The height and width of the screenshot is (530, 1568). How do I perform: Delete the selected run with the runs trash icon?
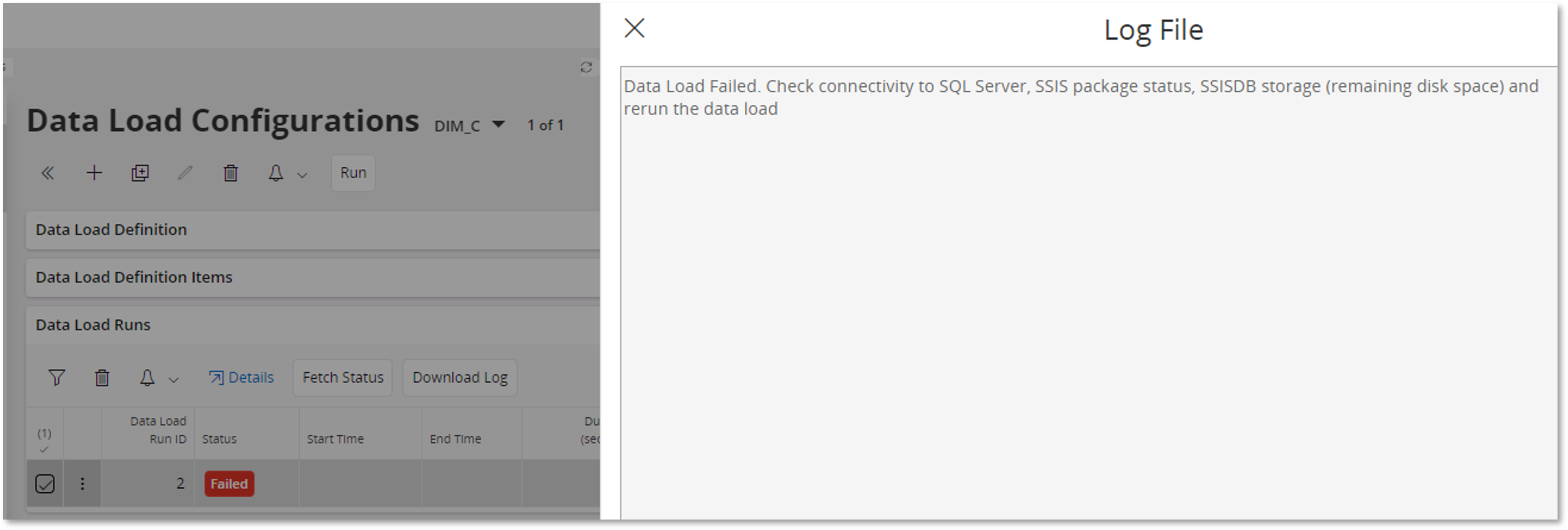102,378
